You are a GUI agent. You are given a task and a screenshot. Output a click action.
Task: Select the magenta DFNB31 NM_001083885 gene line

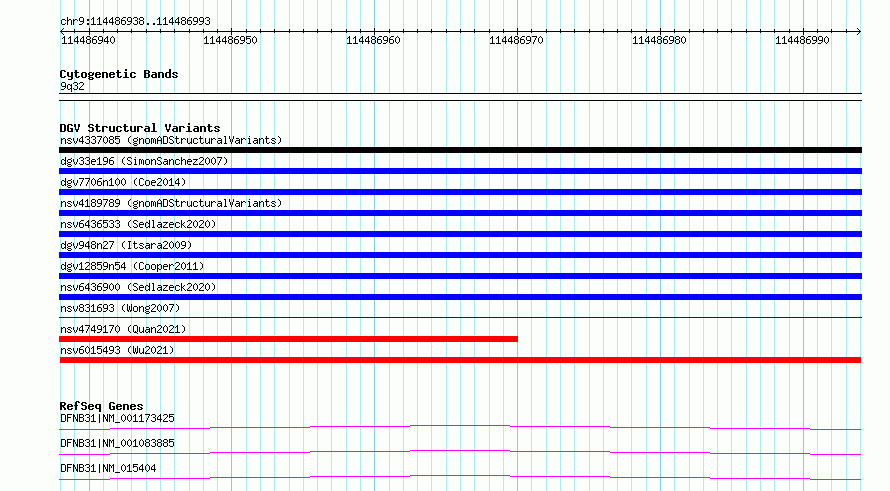(460, 452)
